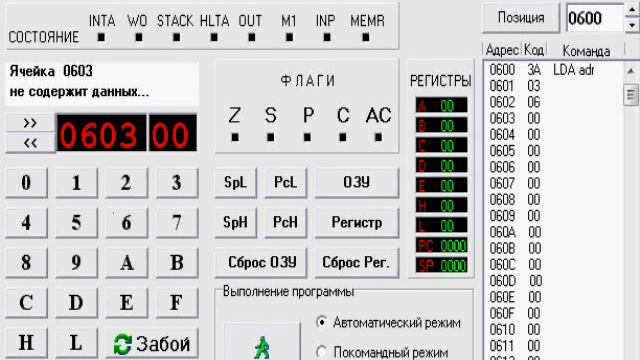Select memory row 060A
The width and height of the screenshot is (640, 360).
point(553,232)
